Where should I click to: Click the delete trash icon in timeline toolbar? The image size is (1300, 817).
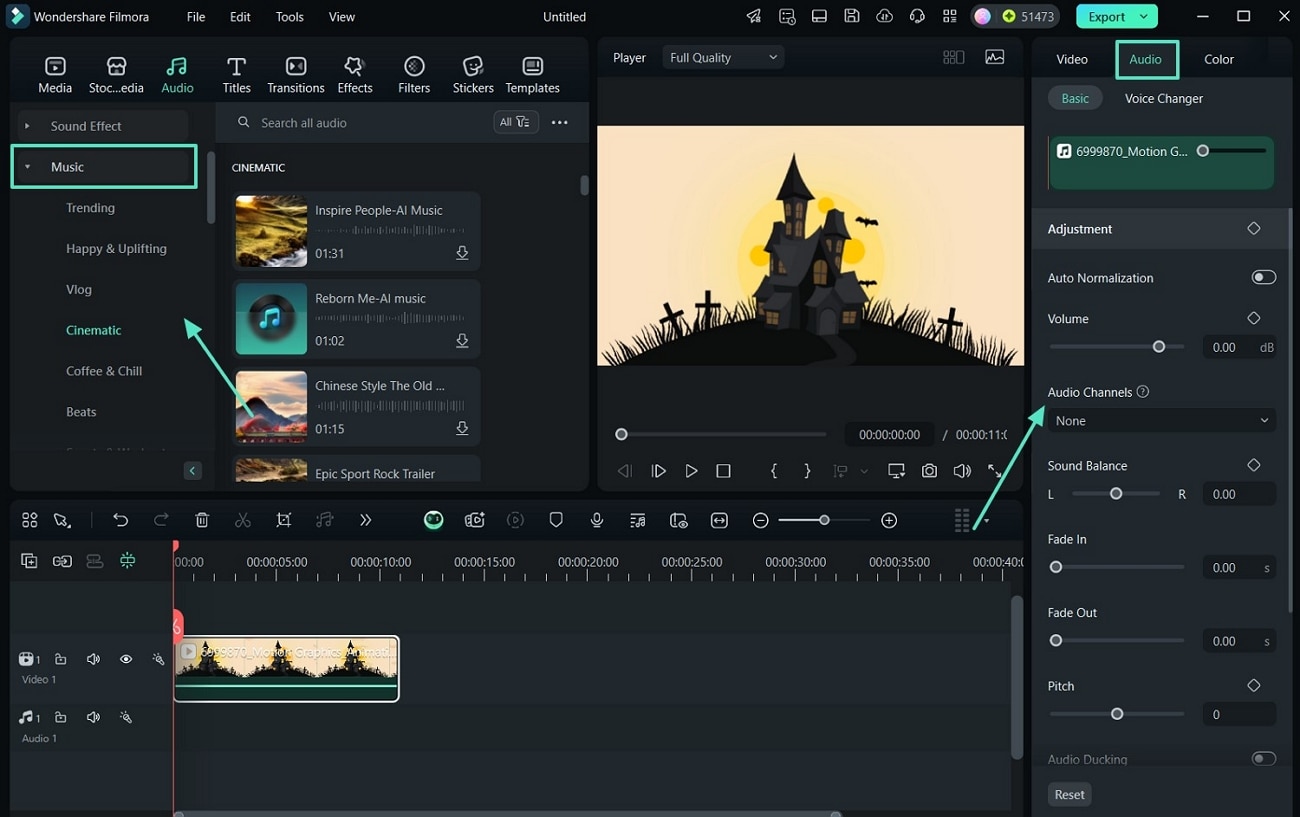click(202, 520)
